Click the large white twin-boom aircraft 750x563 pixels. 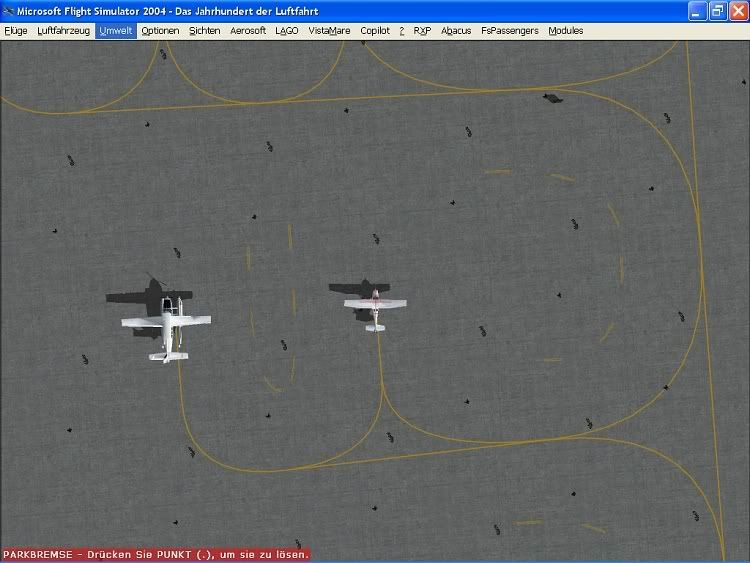tap(166, 329)
